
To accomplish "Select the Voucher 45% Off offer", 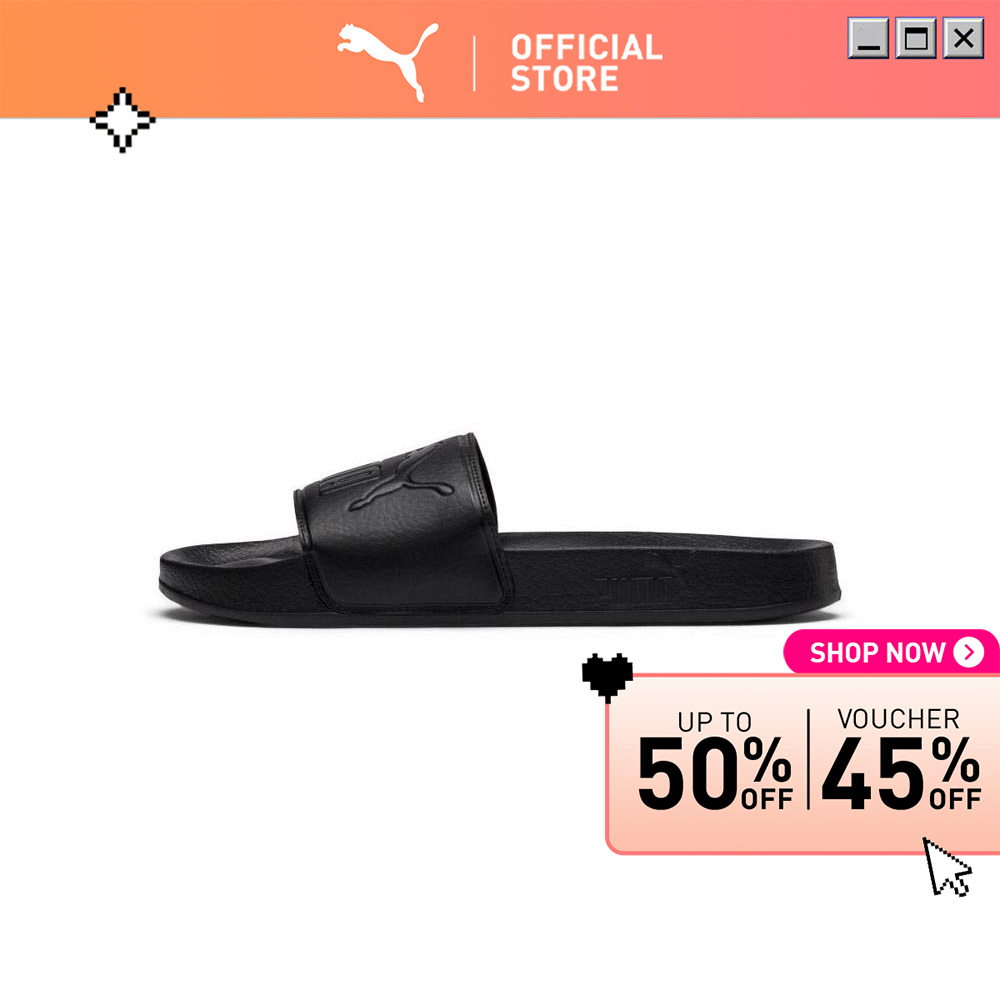I will pos(901,759).
